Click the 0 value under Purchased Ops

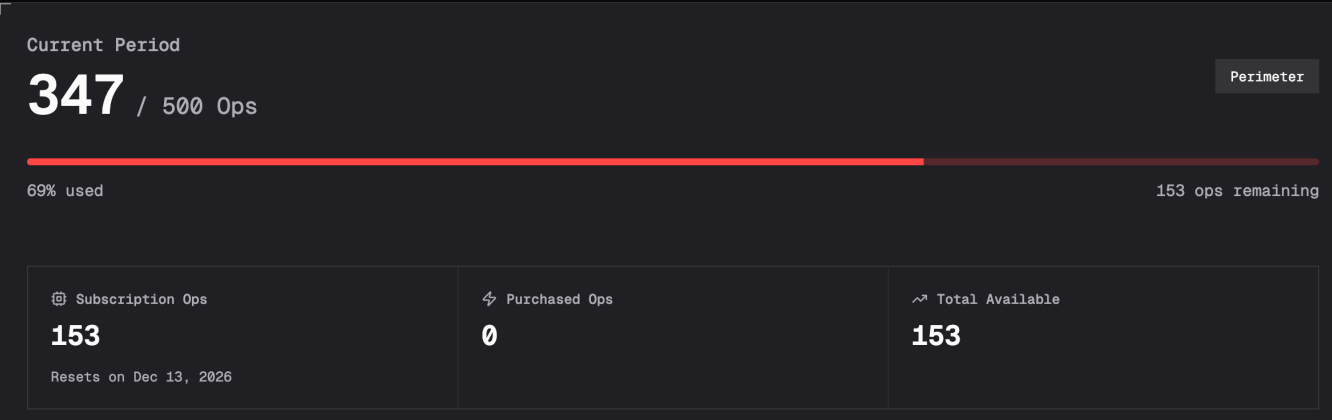click(489, 336)
